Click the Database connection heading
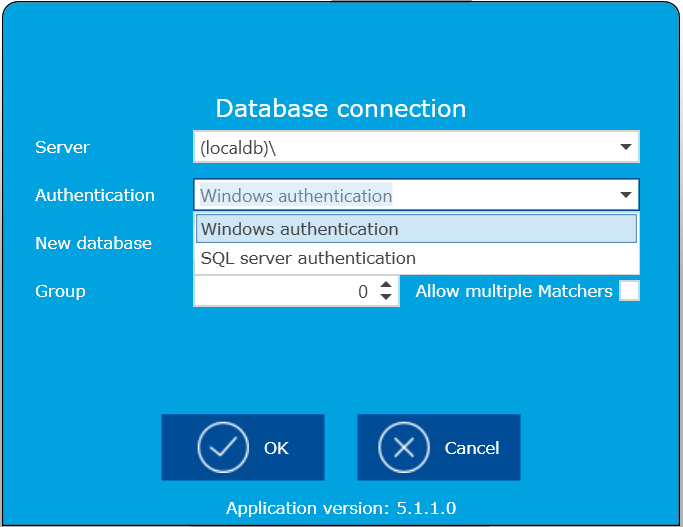The width and height of the screenshot is (683, 527). coord(341,108)
